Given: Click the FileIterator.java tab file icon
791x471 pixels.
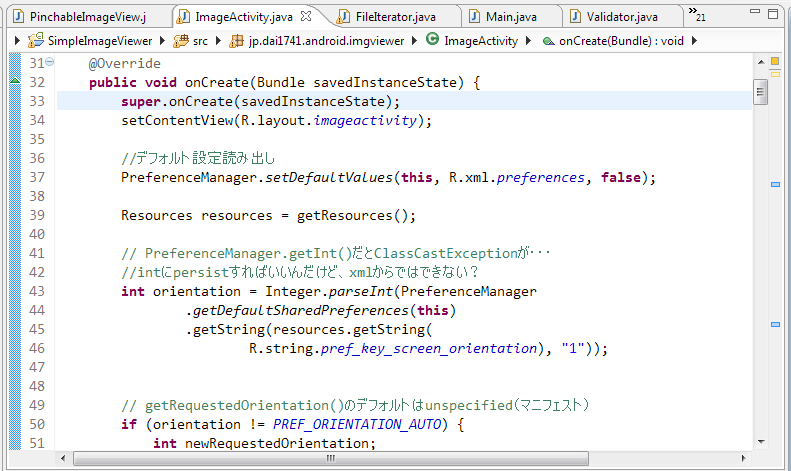Looking at the screenshot, I should coord(343,17).
